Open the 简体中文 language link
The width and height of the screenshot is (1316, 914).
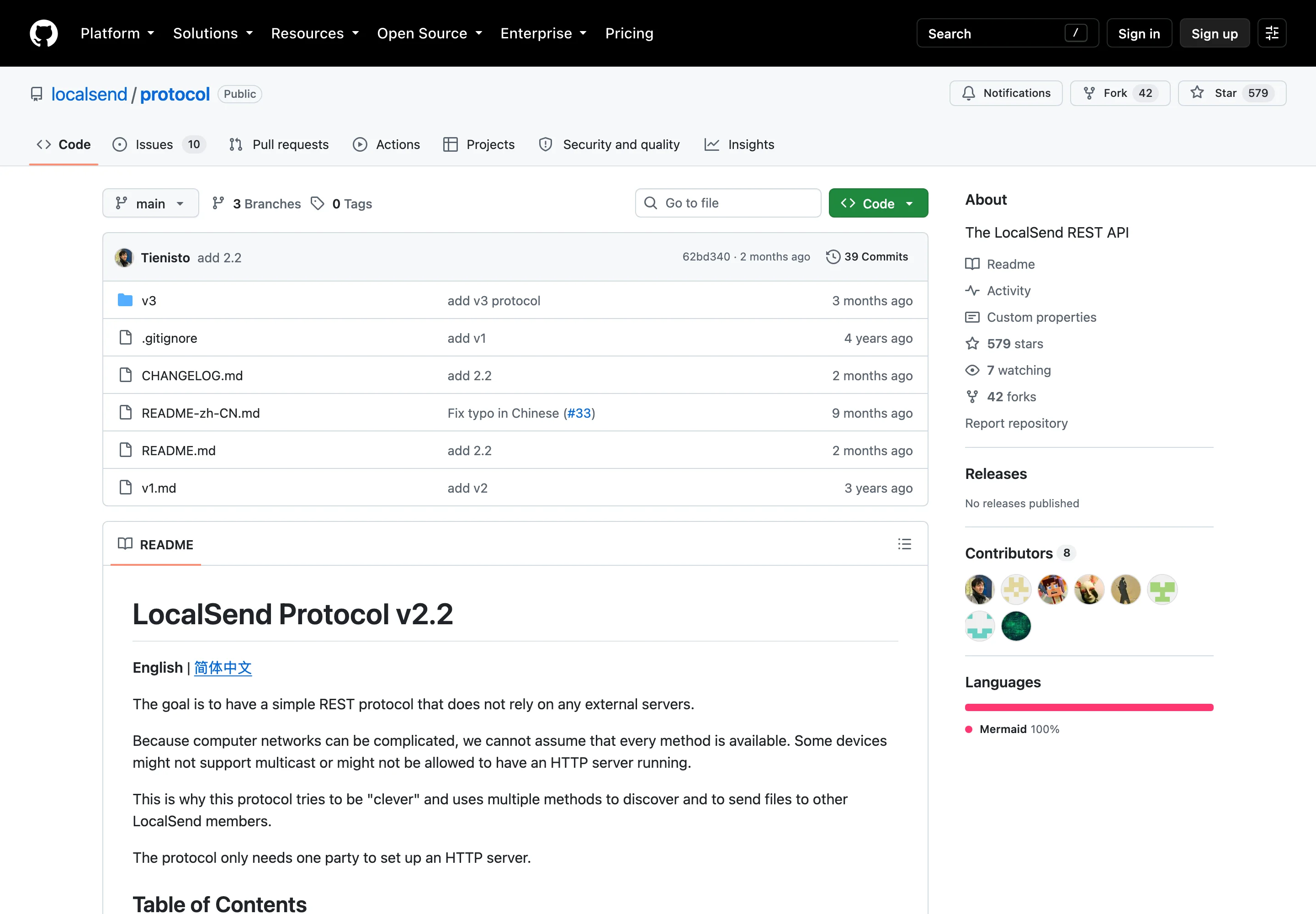point(223,668)
